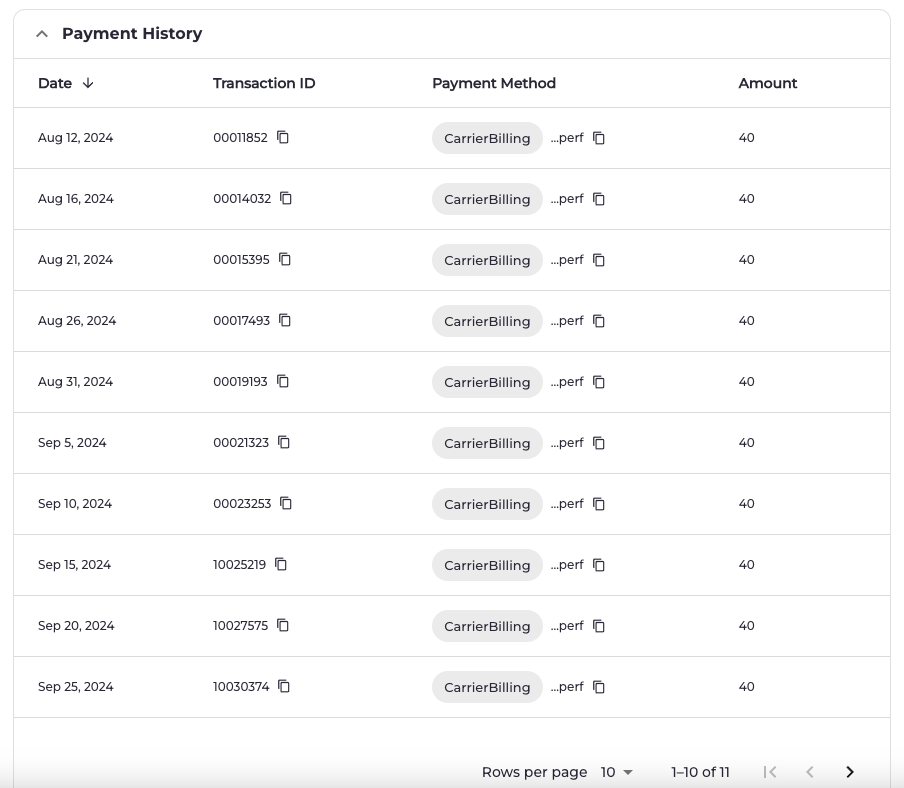Copy transaction ID 10027575
This screenshot has width=904, height=788.
click(282, 625)
